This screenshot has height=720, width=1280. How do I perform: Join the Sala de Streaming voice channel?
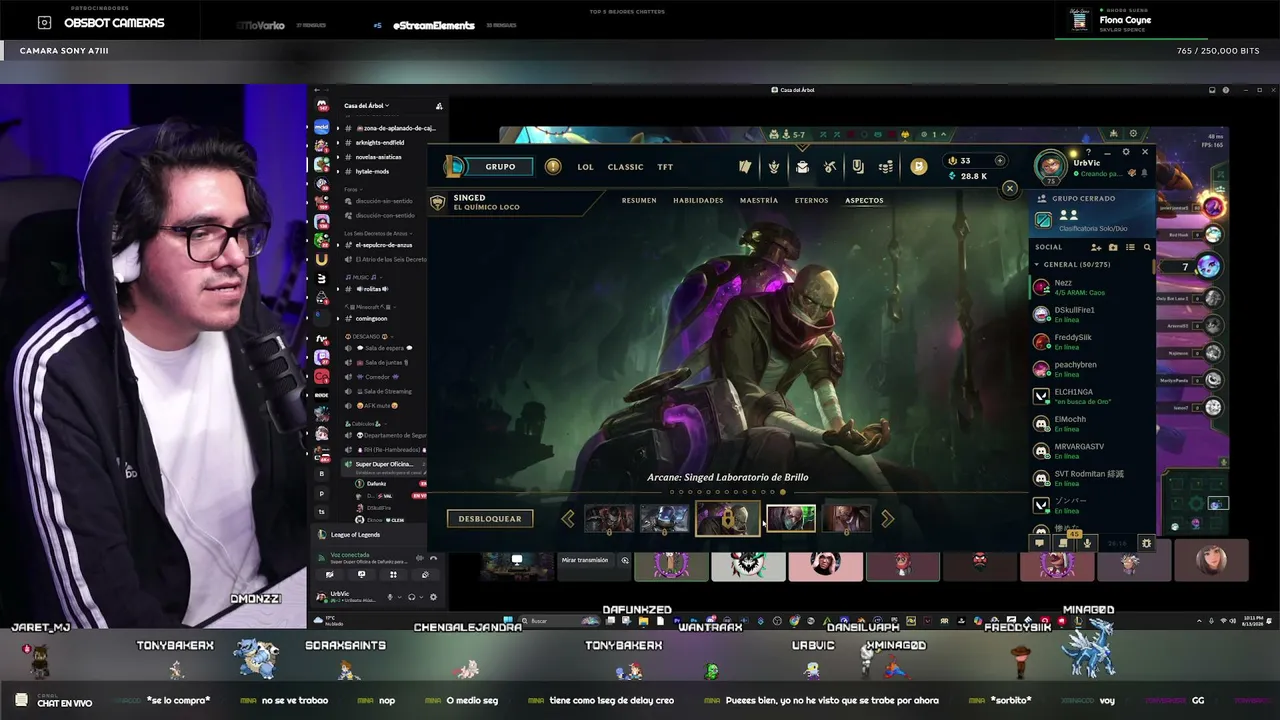click(384, 391)
